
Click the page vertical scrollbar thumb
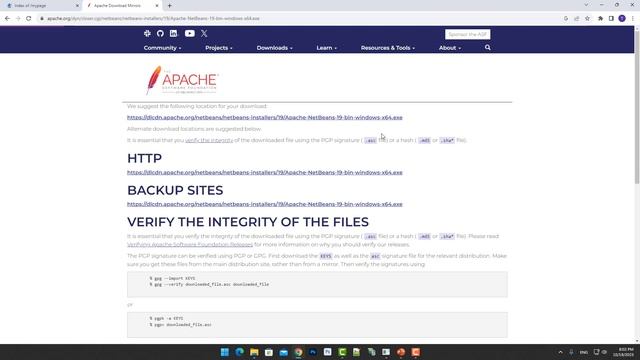[x=637, y=106]
